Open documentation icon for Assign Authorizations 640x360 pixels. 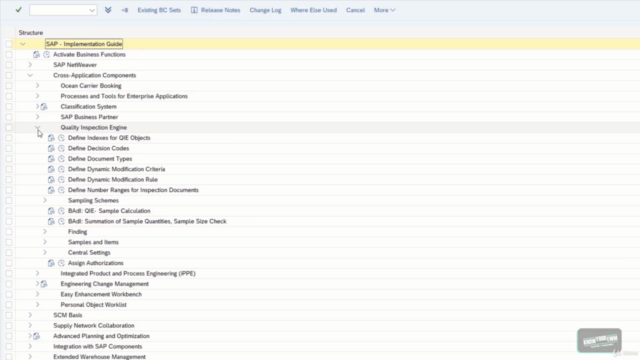(x=51, y=263)
